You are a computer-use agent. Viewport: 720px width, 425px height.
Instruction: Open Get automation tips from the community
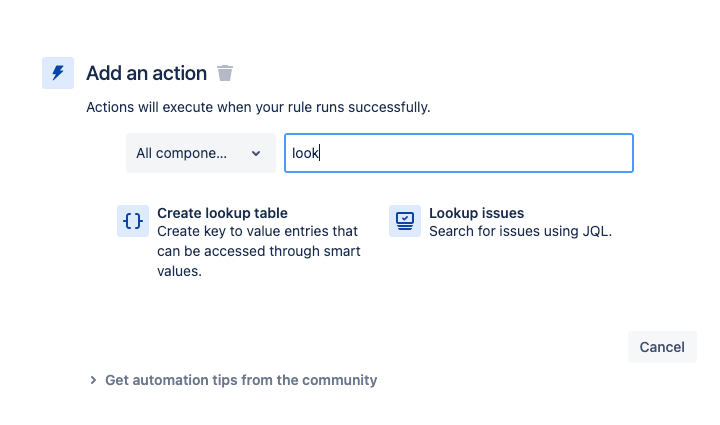(x=241, y=380)
